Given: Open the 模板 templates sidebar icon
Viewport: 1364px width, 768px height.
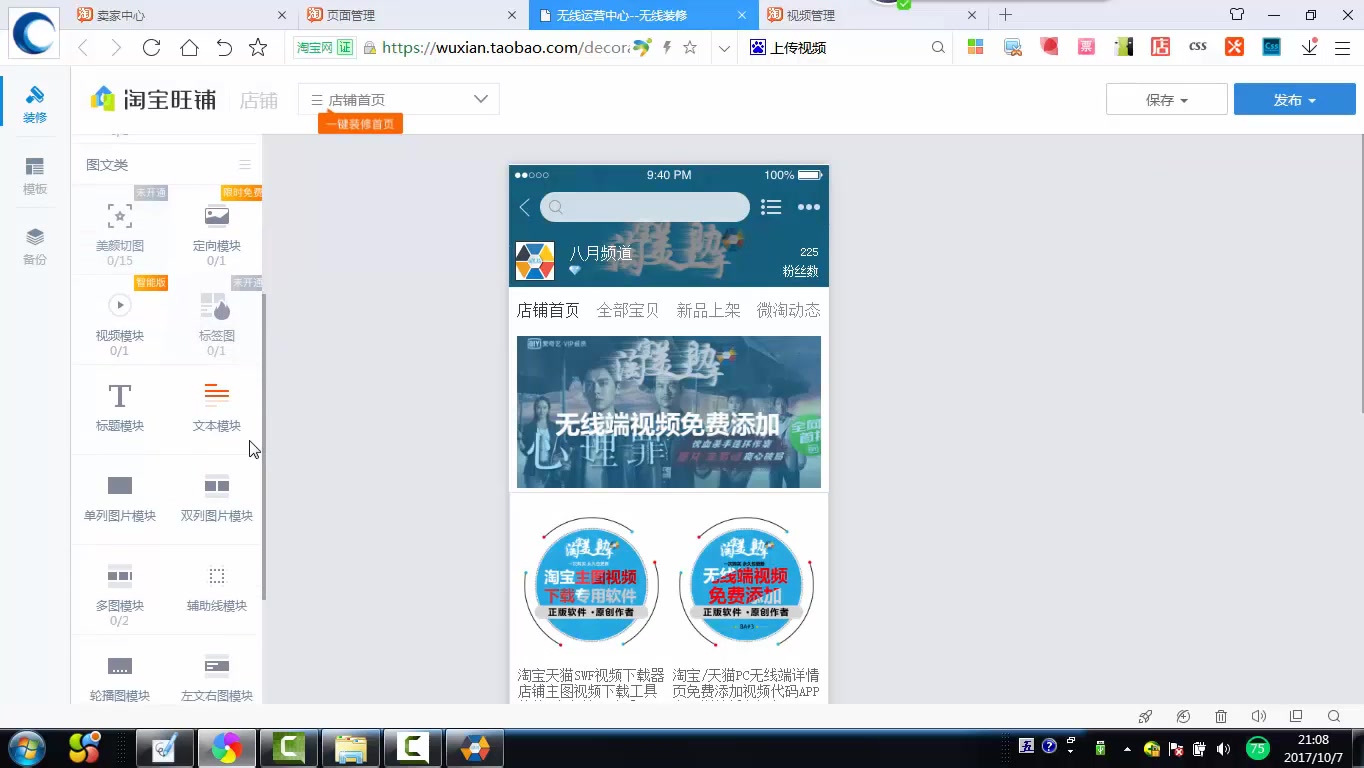Looking at the screenshot, I should pos(35,176).
